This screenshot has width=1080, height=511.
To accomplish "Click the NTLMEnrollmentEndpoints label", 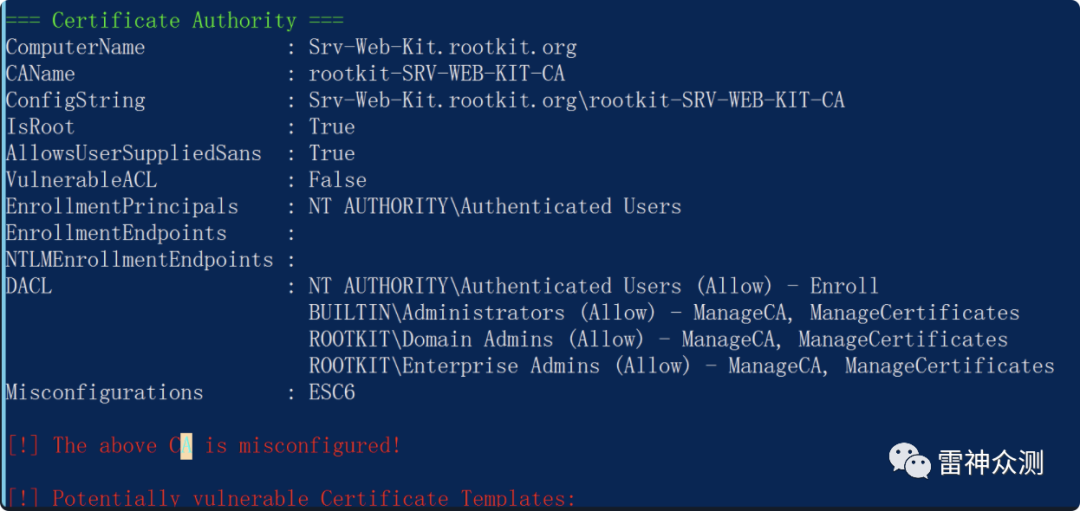I will click(140, 260).
